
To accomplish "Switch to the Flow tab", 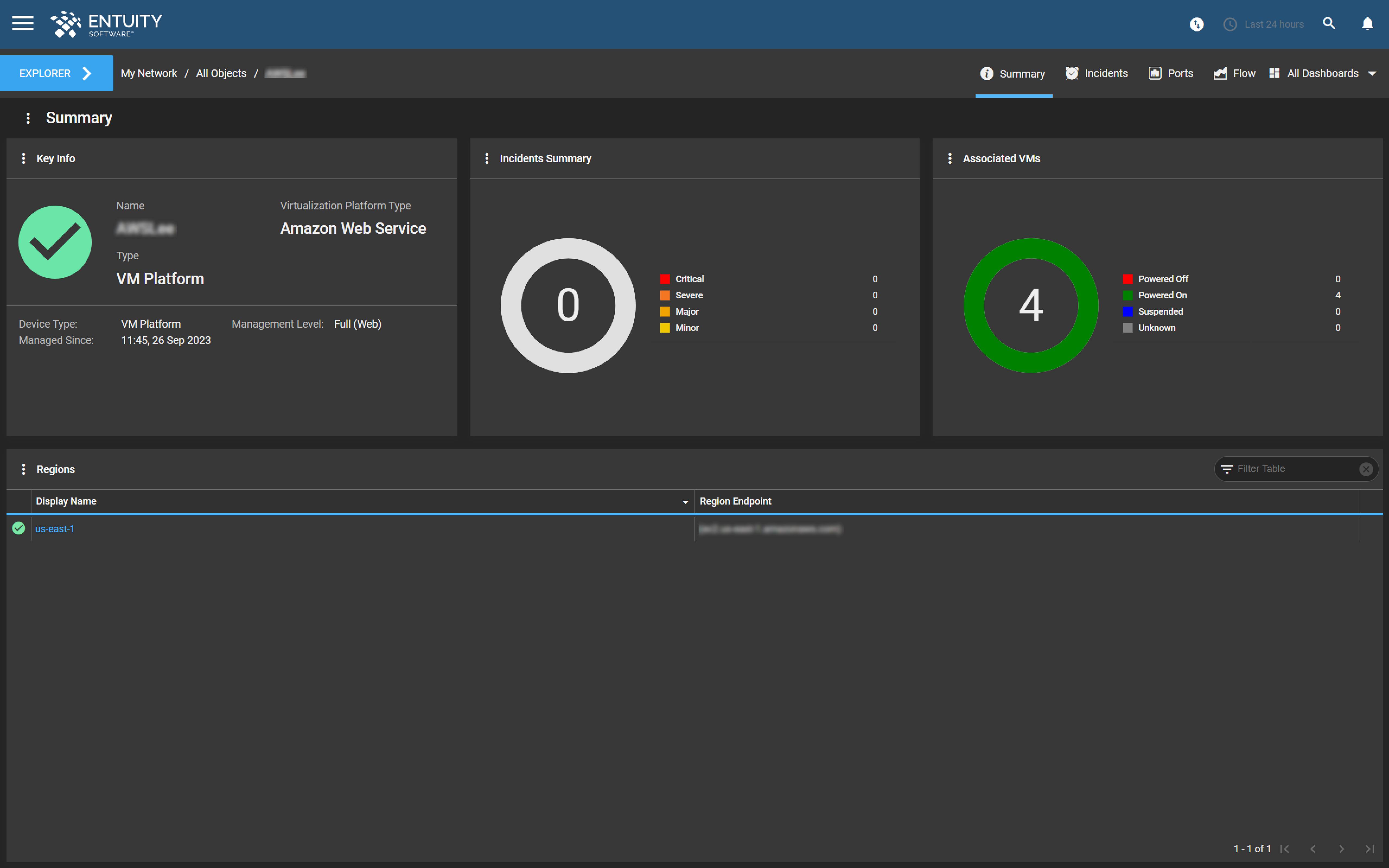I will point(1234,74).
